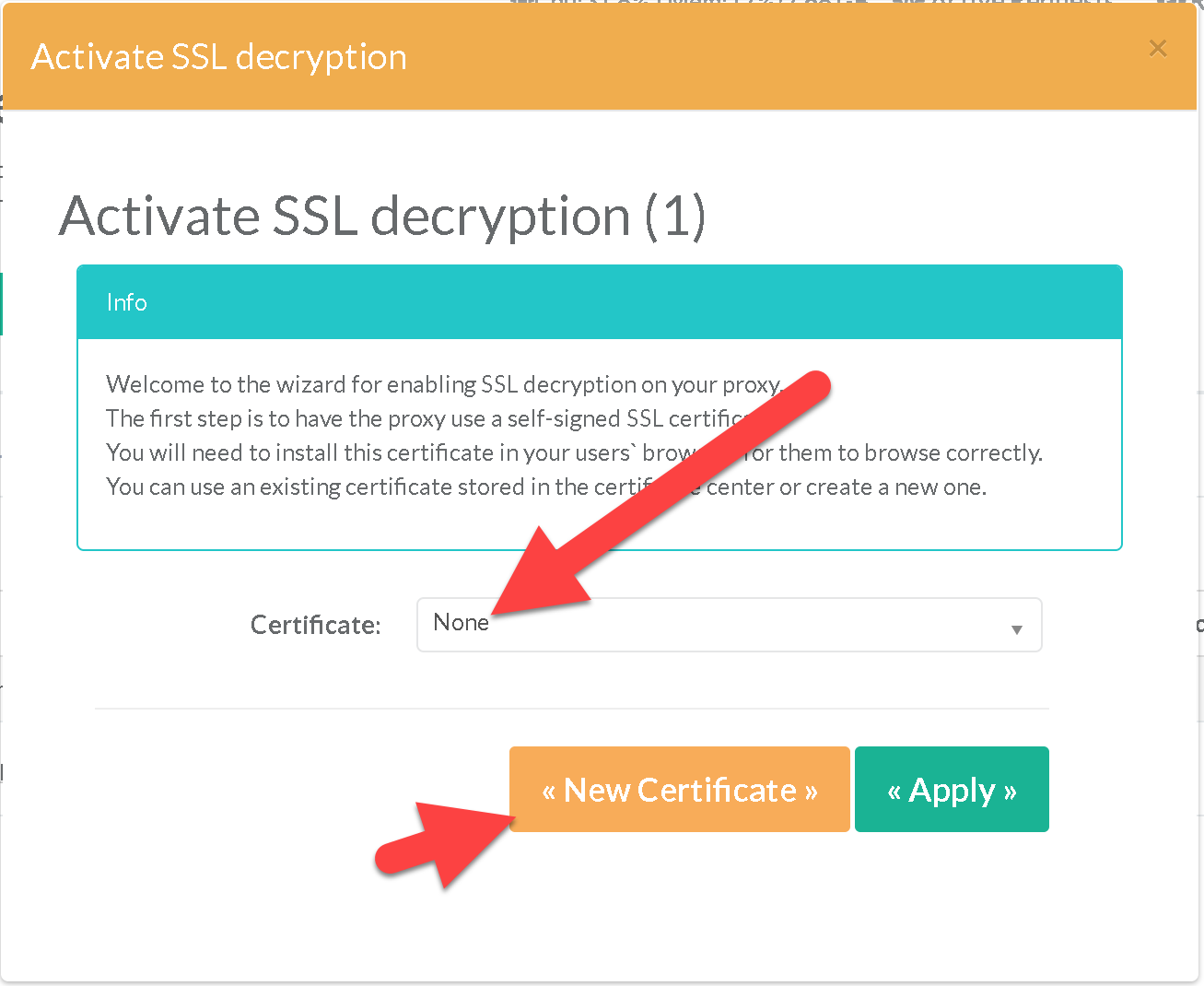Image resolution: width=1204 pixels, height=986 pixels.
Task: Click empty space below the info text
Action: click(599, 523)
